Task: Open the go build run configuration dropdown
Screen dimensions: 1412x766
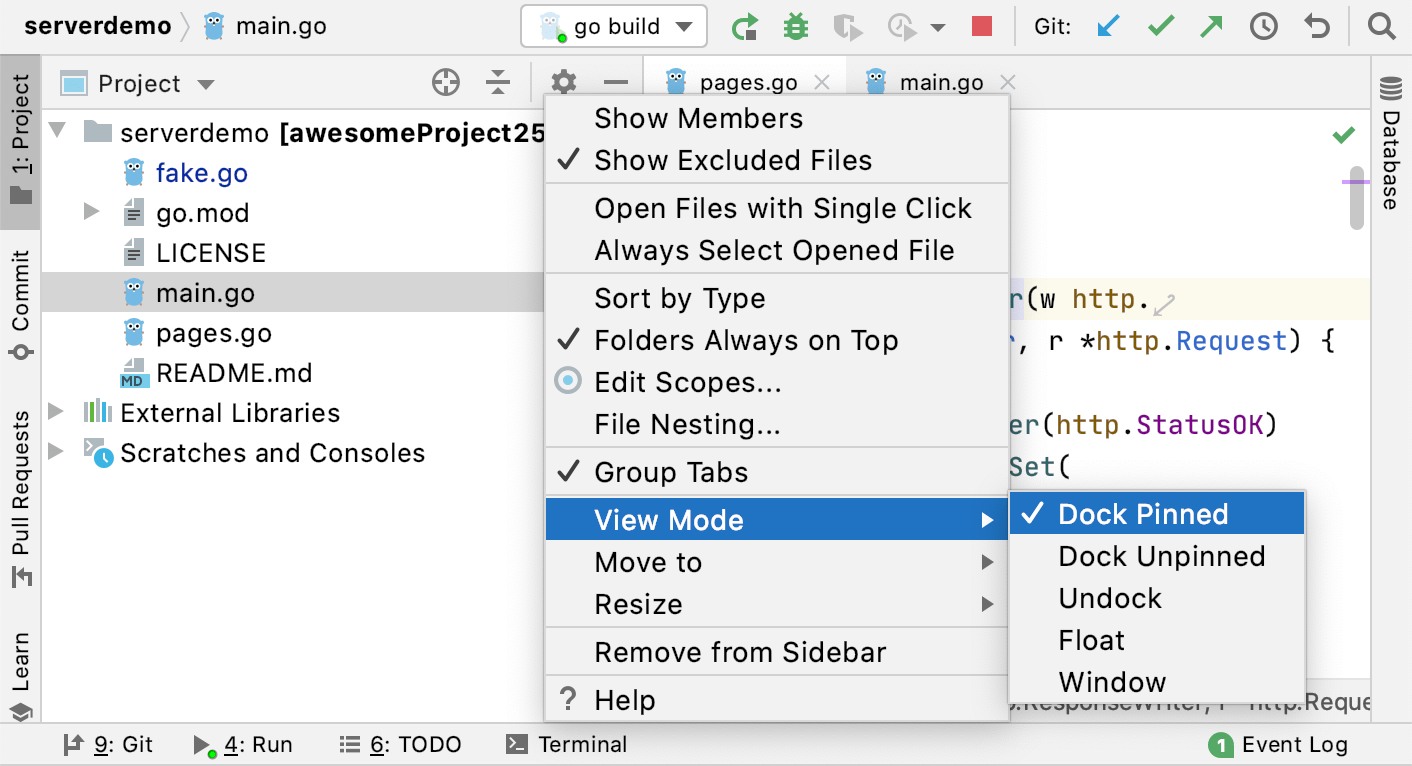Action: (613, 26)
